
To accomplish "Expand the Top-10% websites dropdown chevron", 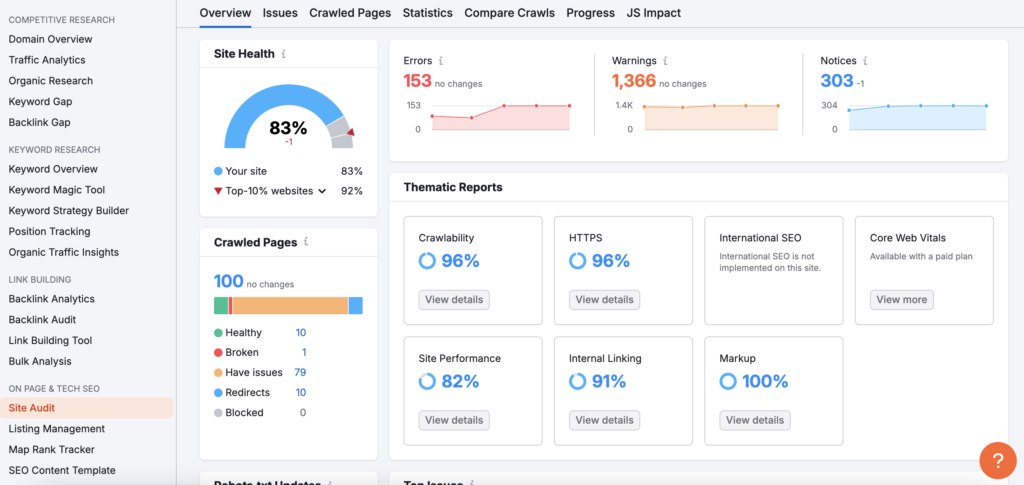I will (321, 191).
